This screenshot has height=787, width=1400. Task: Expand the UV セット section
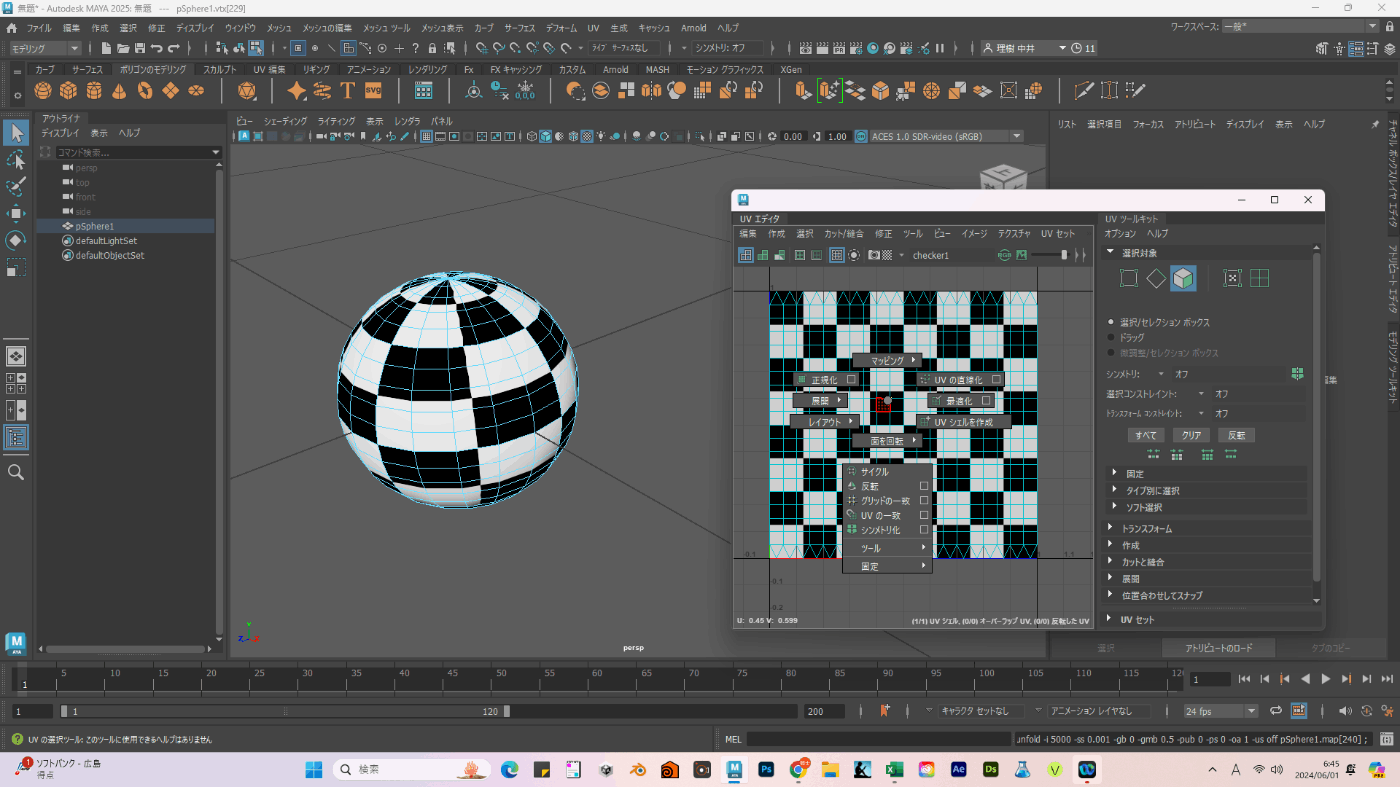point(1210,620)
